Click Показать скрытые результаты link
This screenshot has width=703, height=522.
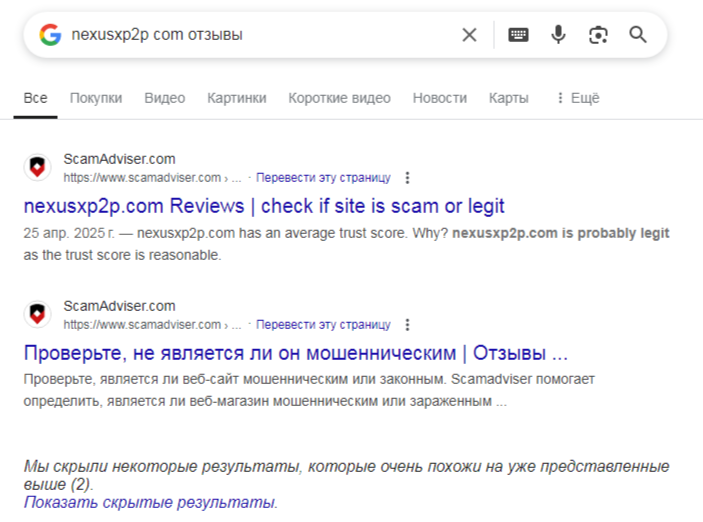[151, 502]
